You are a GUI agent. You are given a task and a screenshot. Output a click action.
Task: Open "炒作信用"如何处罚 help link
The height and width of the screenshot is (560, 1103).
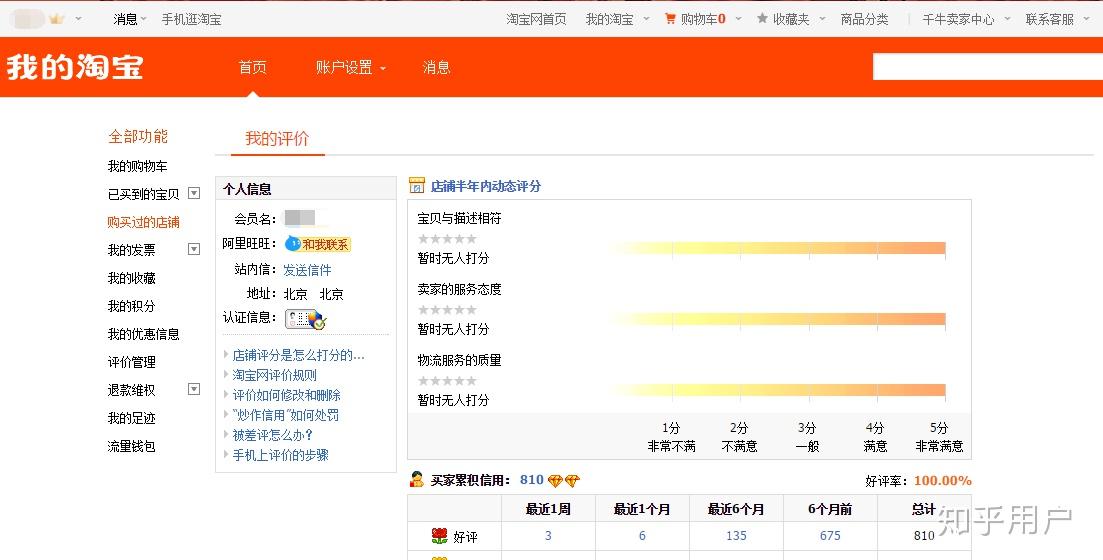click(286, 415)
